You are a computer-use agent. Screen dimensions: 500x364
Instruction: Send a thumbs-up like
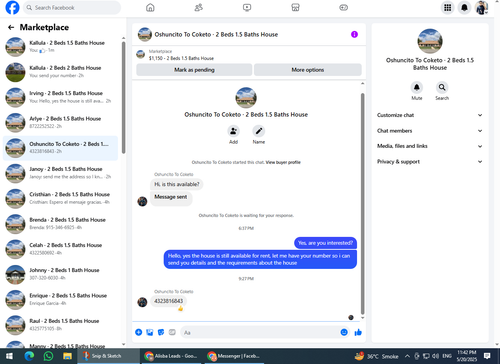point(358,332)
